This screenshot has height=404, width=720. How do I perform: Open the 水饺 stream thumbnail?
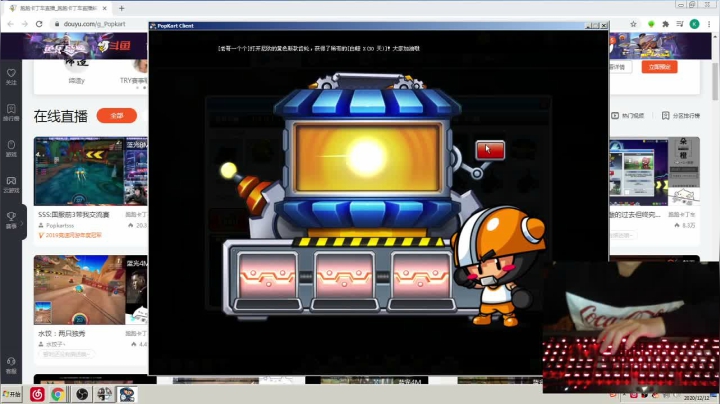pos(90,290)
